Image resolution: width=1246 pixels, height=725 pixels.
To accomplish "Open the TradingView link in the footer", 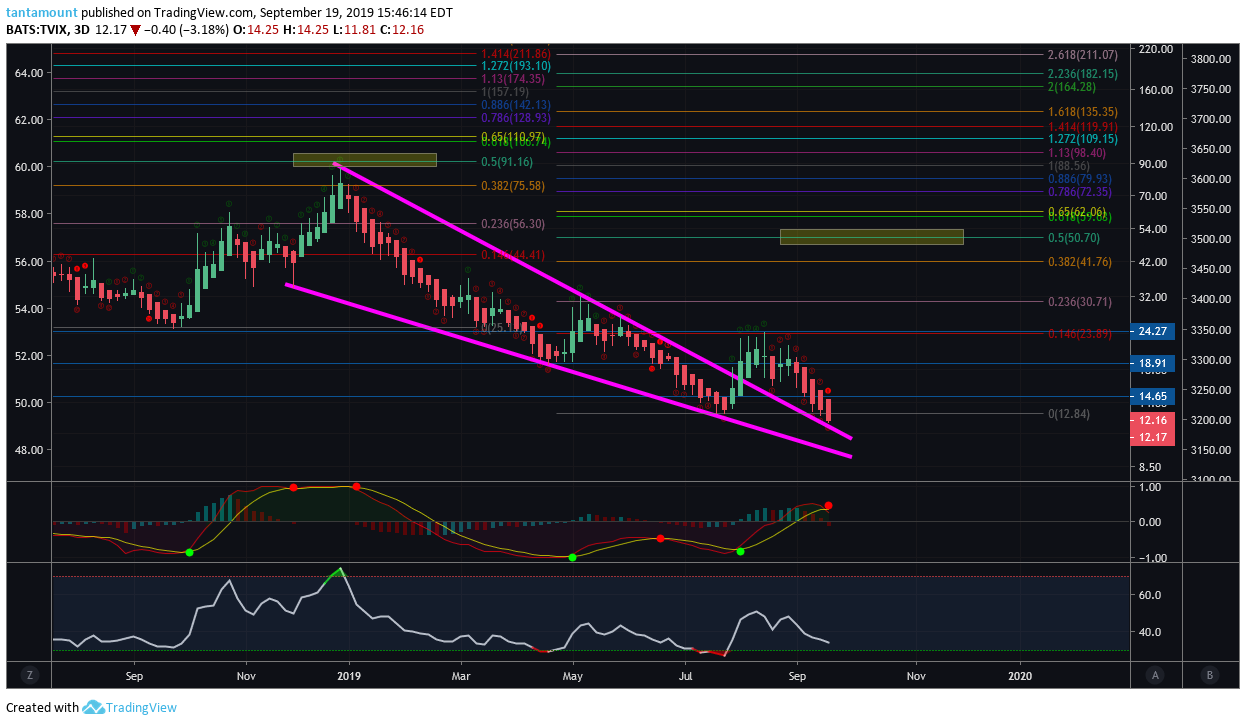I will click(x=140, y=707).
